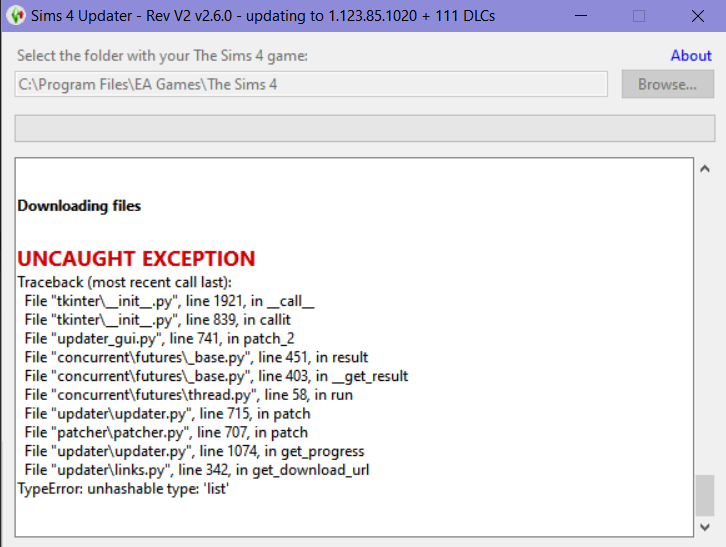Click the empty download progress bar

[363, 129]
